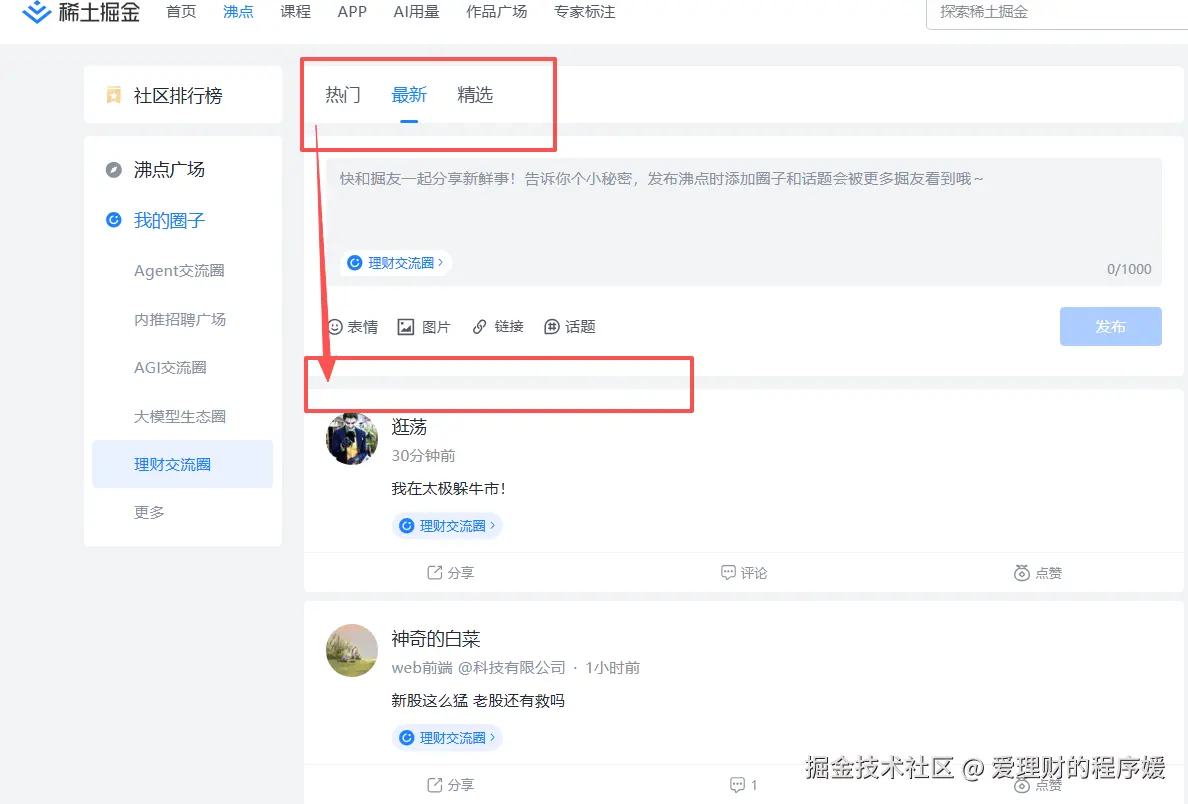This screenshot has width=1188, height=804.
Task: Open the 内推招聘广场 circle
Action: (x=180, y=319)
